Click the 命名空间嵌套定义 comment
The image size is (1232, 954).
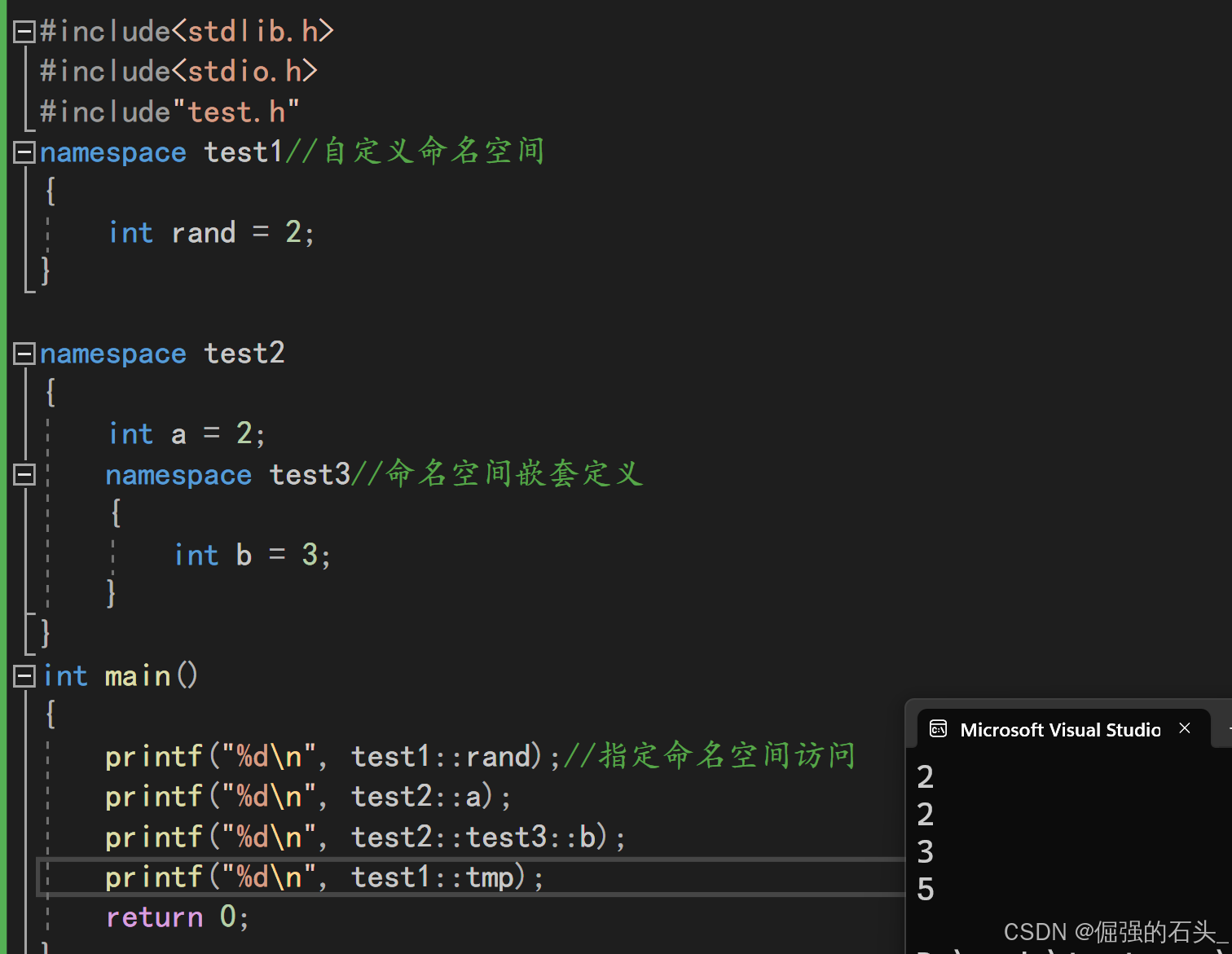tap(513, 474)
